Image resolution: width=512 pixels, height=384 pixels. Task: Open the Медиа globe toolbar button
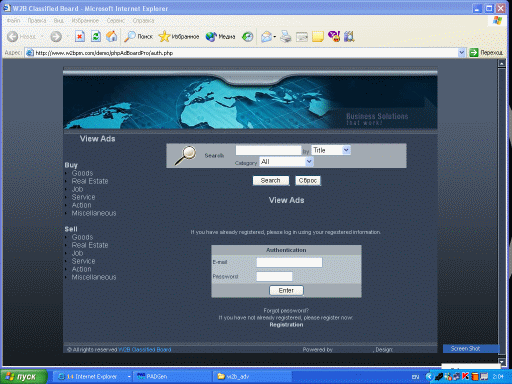pos(220,36)
